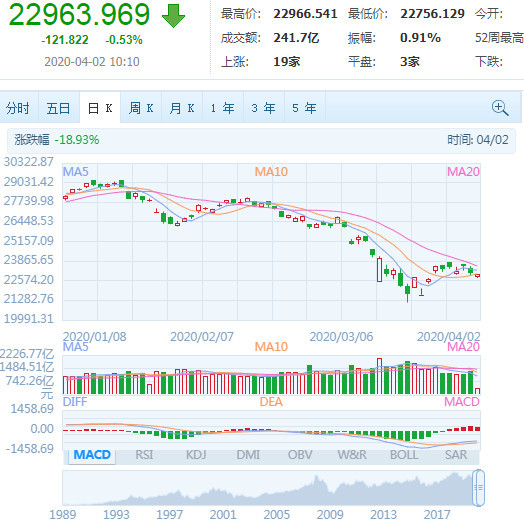This screenshot has width=524, height=523.
Task: Click the 52周最高 label
Action: coord(499,38)
